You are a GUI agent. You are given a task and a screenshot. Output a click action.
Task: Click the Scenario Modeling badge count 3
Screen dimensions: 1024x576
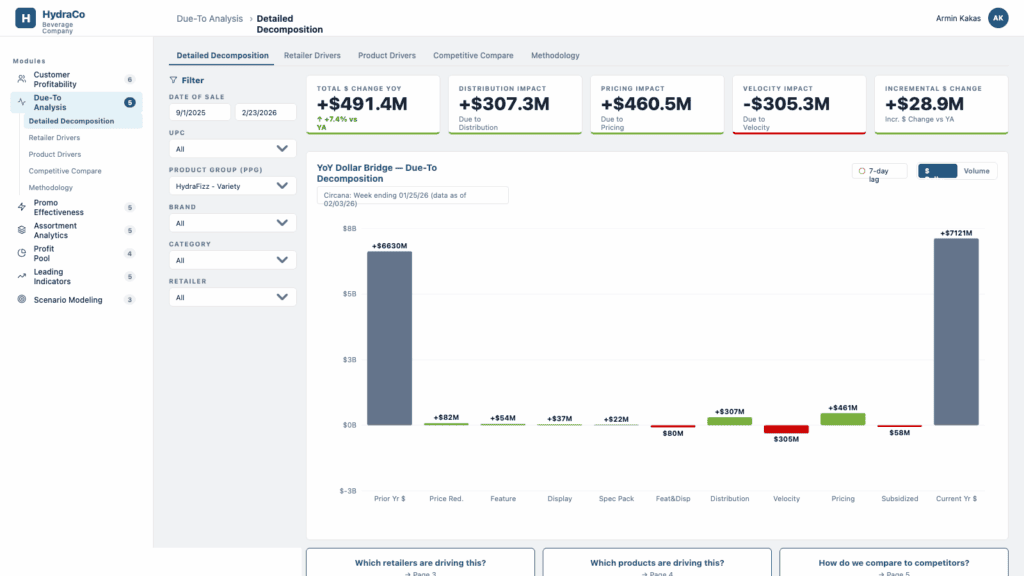(x=129, y=300)
